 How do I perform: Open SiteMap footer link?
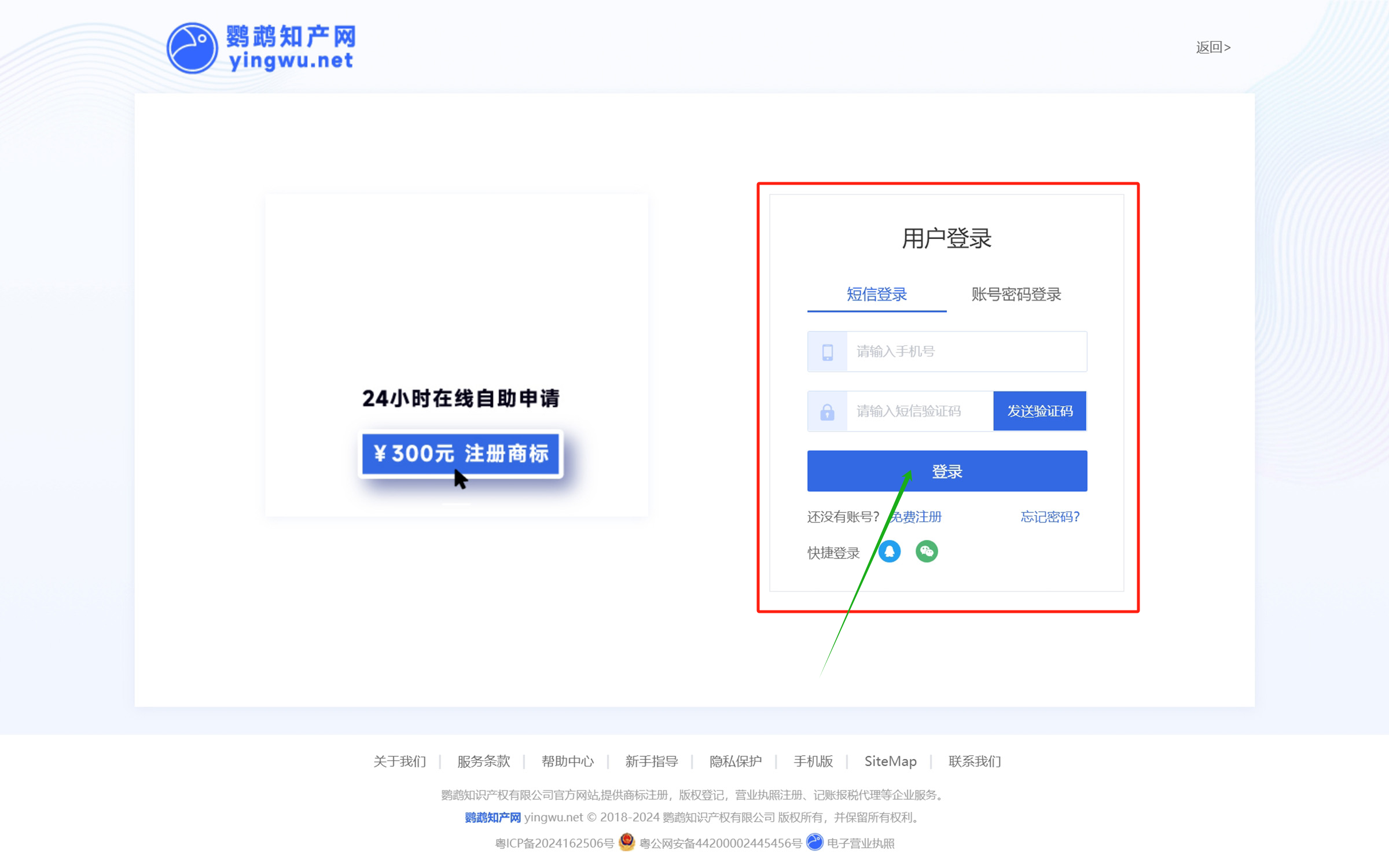(x=890, y=762)
